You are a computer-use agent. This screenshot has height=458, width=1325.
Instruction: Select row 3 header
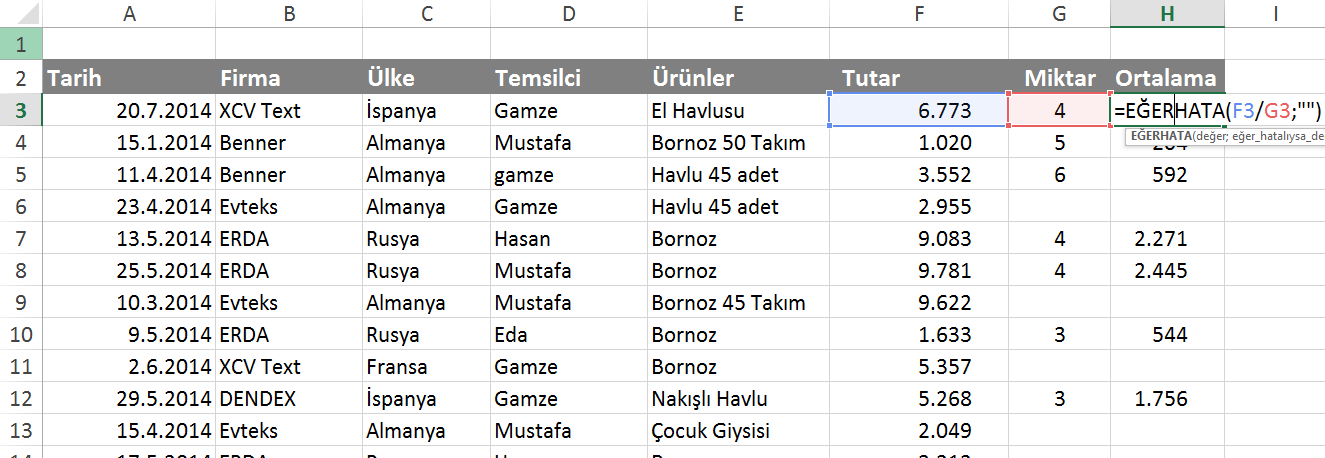[21, 111]
